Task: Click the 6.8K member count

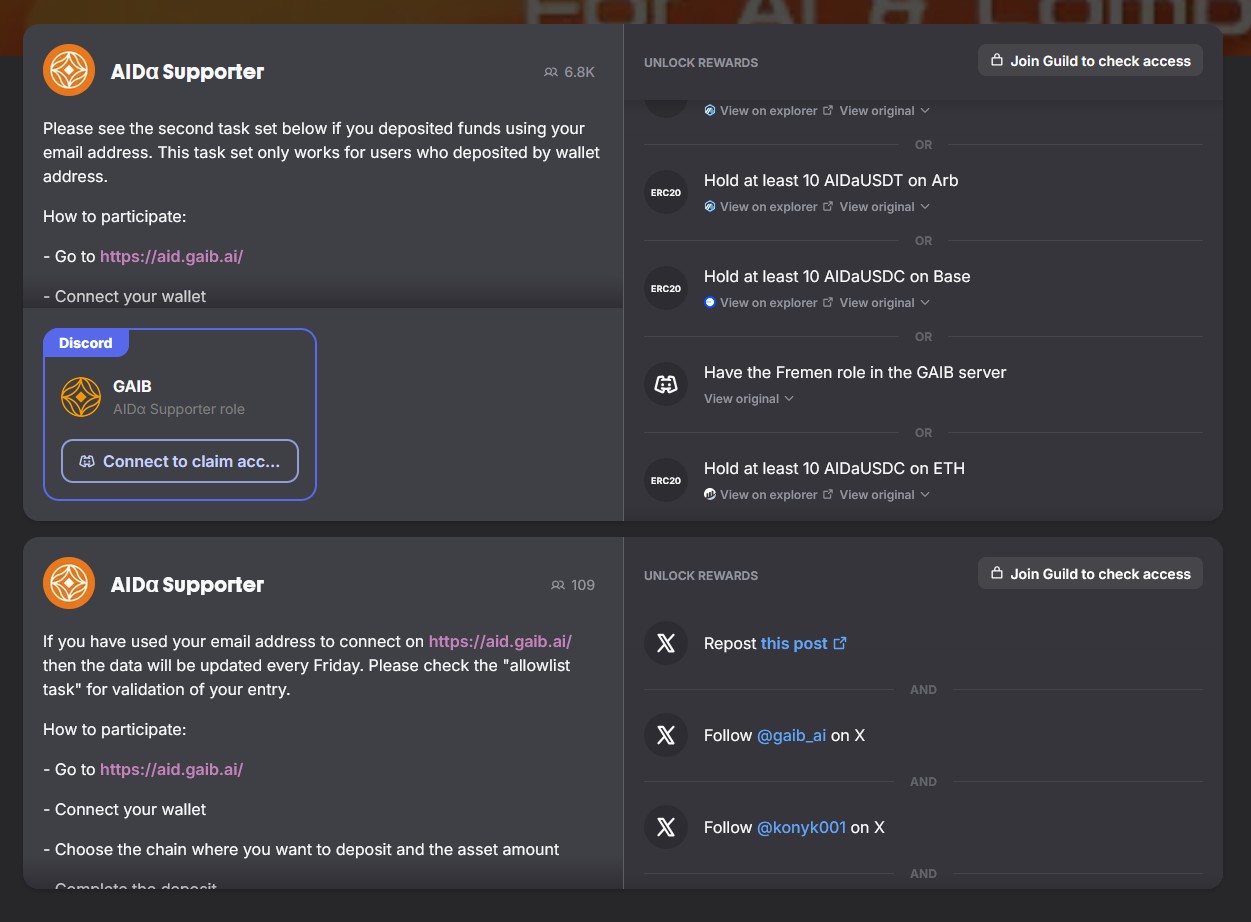Action: click(580, 72)
